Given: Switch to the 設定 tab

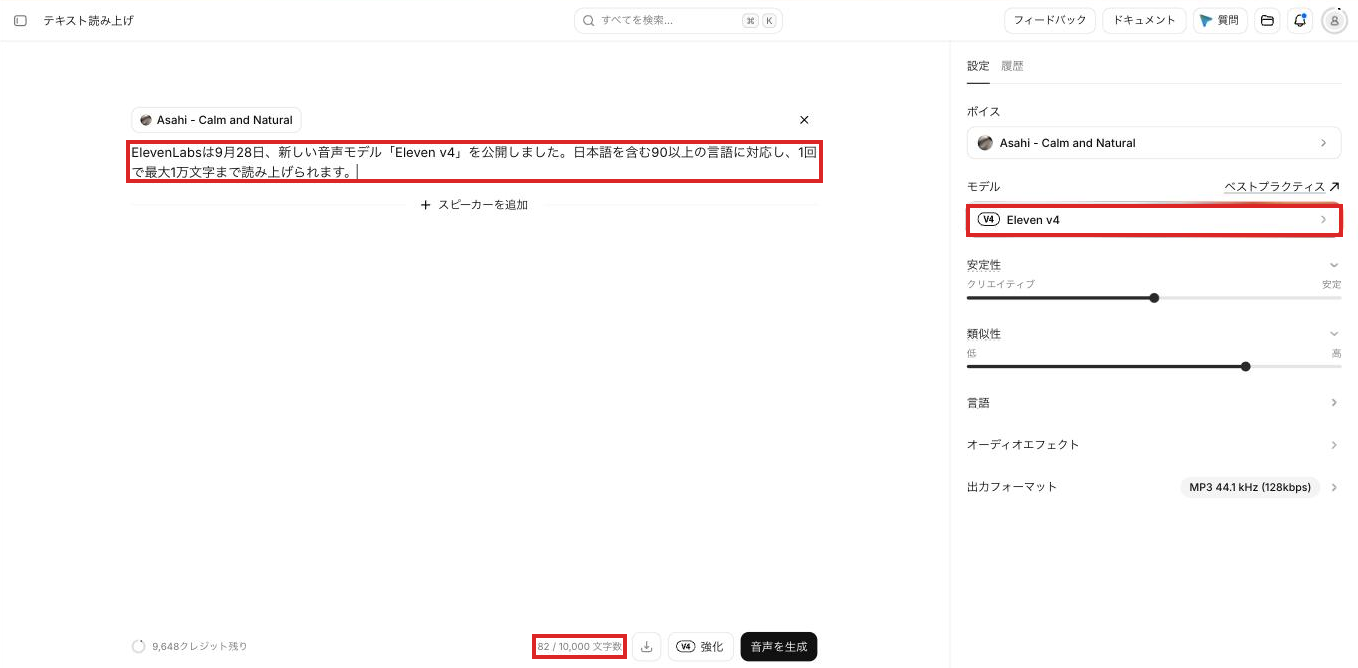Looking at the screenshot, I should tap(978, 66).
